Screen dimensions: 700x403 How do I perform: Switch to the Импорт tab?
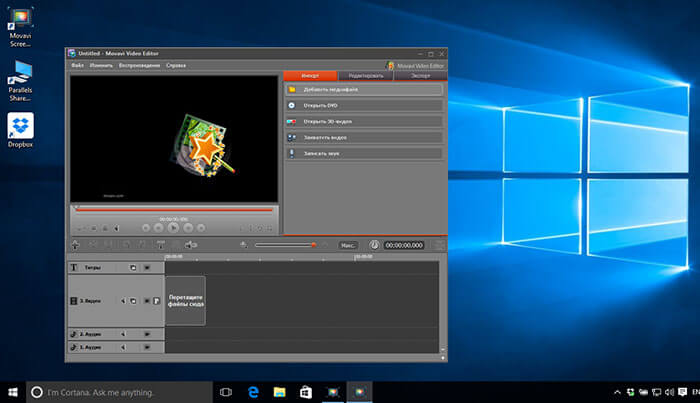(310, 75)
